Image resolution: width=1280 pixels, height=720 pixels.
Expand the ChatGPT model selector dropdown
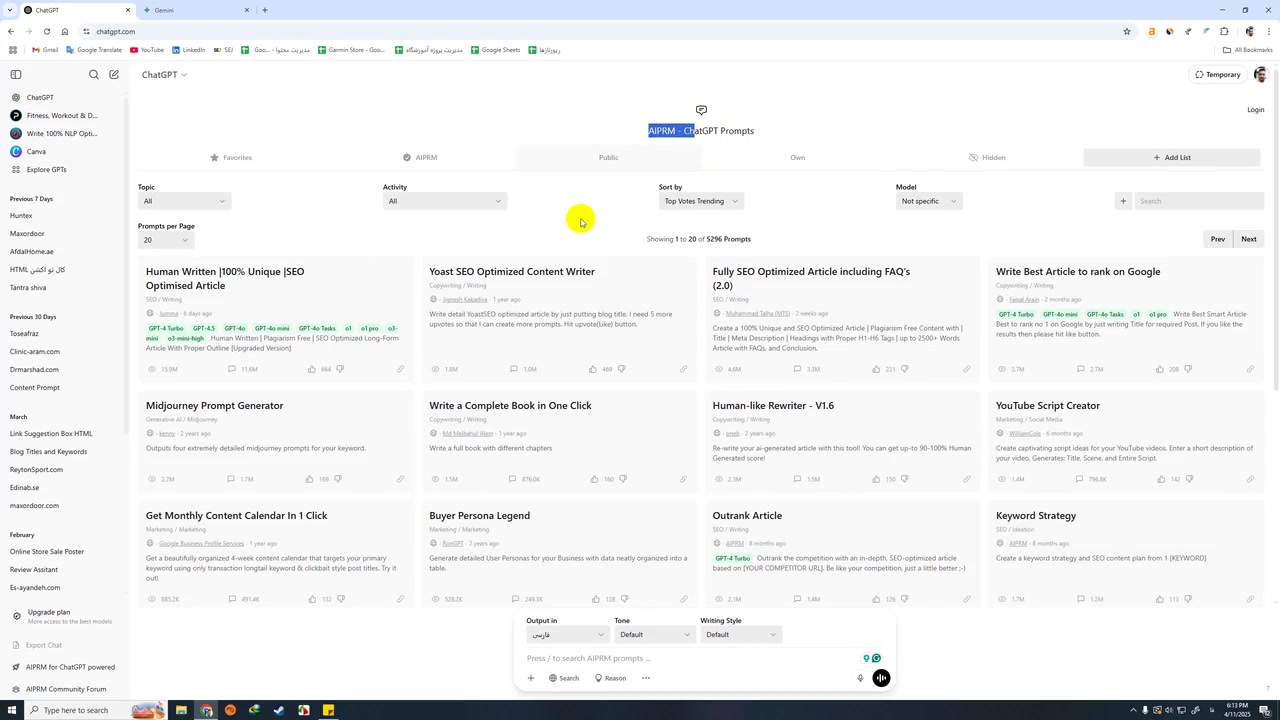[164, 75]
